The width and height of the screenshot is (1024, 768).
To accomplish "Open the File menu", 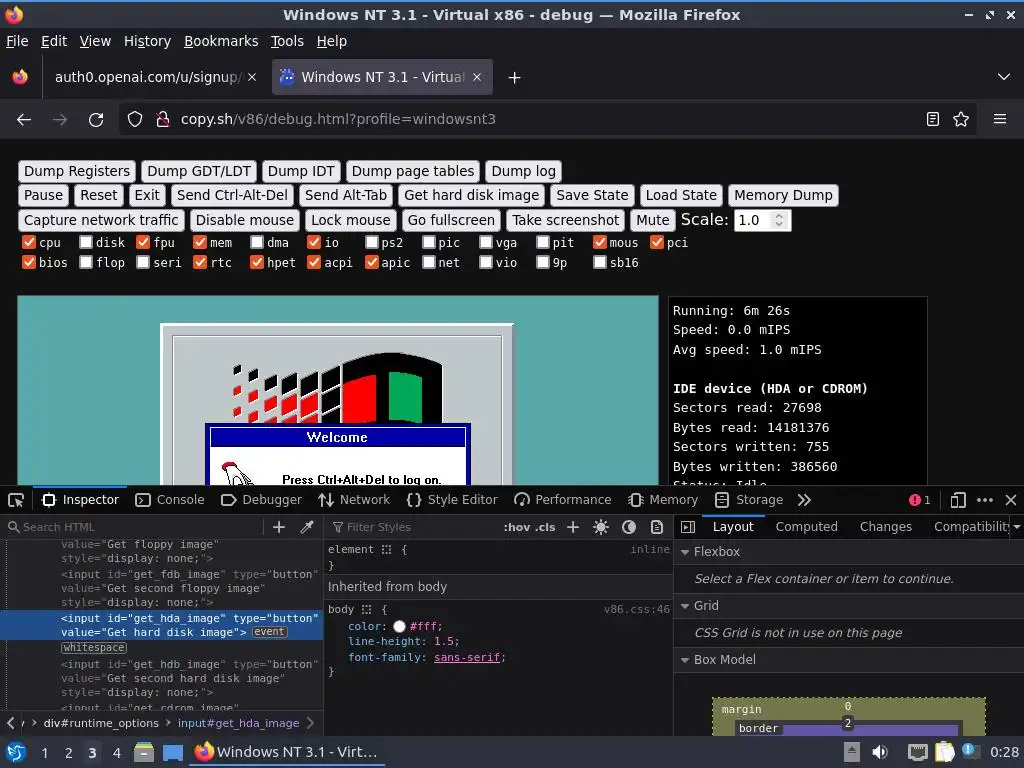I will pyautogui.click(x=17, y=41).
